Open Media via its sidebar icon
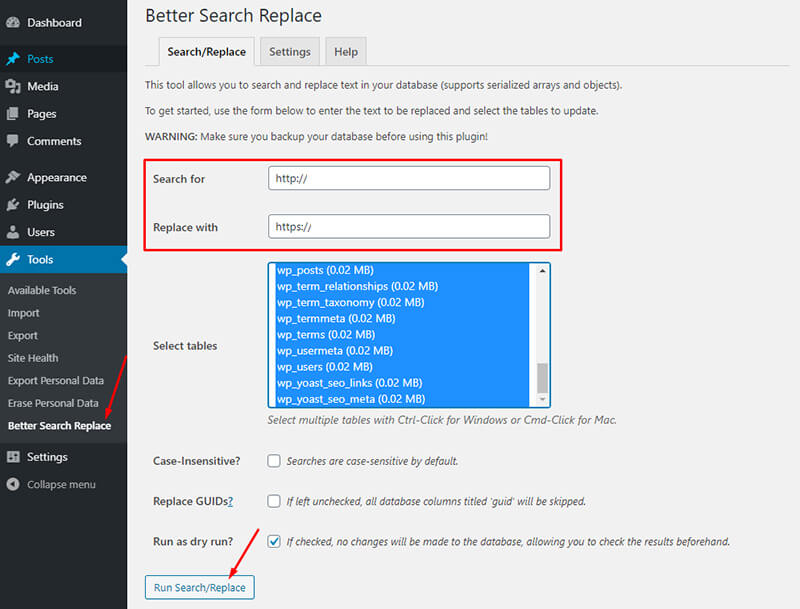Viewport: 800px width, 609px height. pos(13,87)
